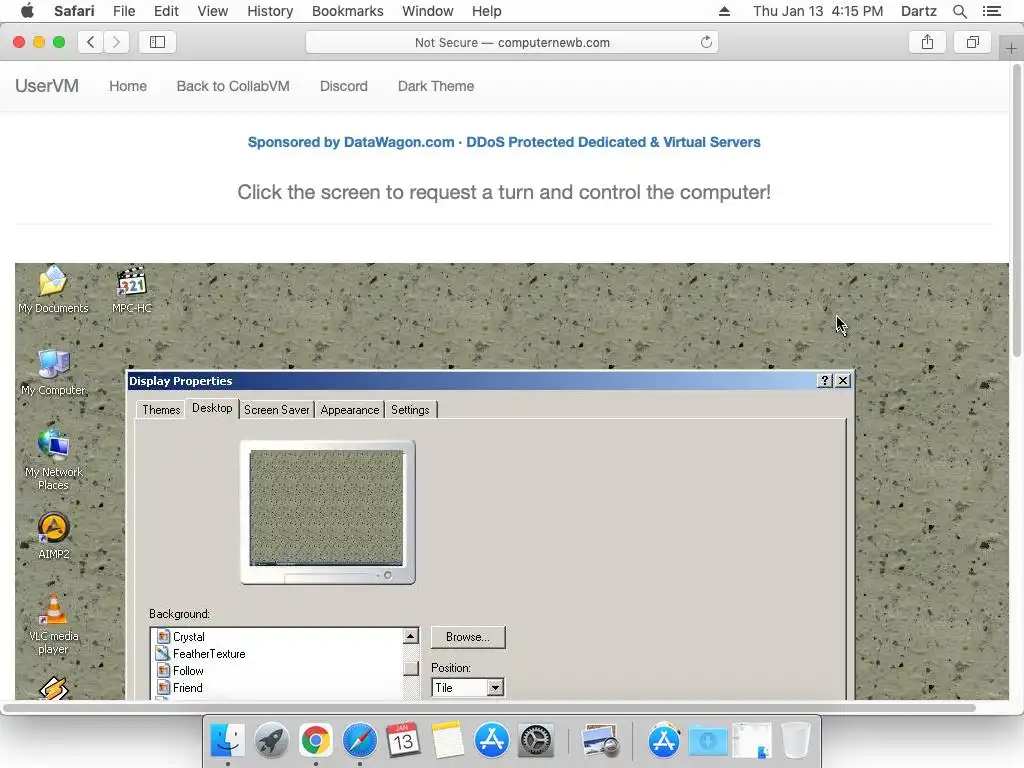Viewport: 1024px width, 768px height.
Task: Open Safari compass icon in the Dock
Action: [359, 740]
